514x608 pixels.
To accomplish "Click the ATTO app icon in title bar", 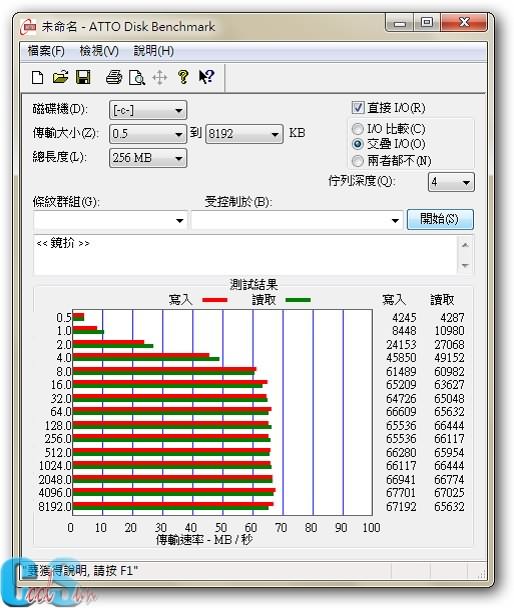I will [28, 26].
